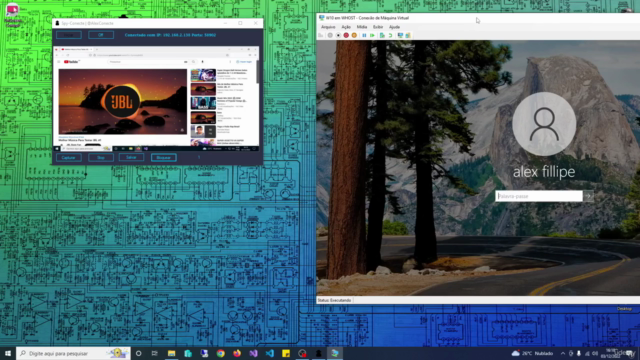Open the yellow Sticky Notes taskbar icon
This screenshot has height=360, width=640.
(286, 353)
